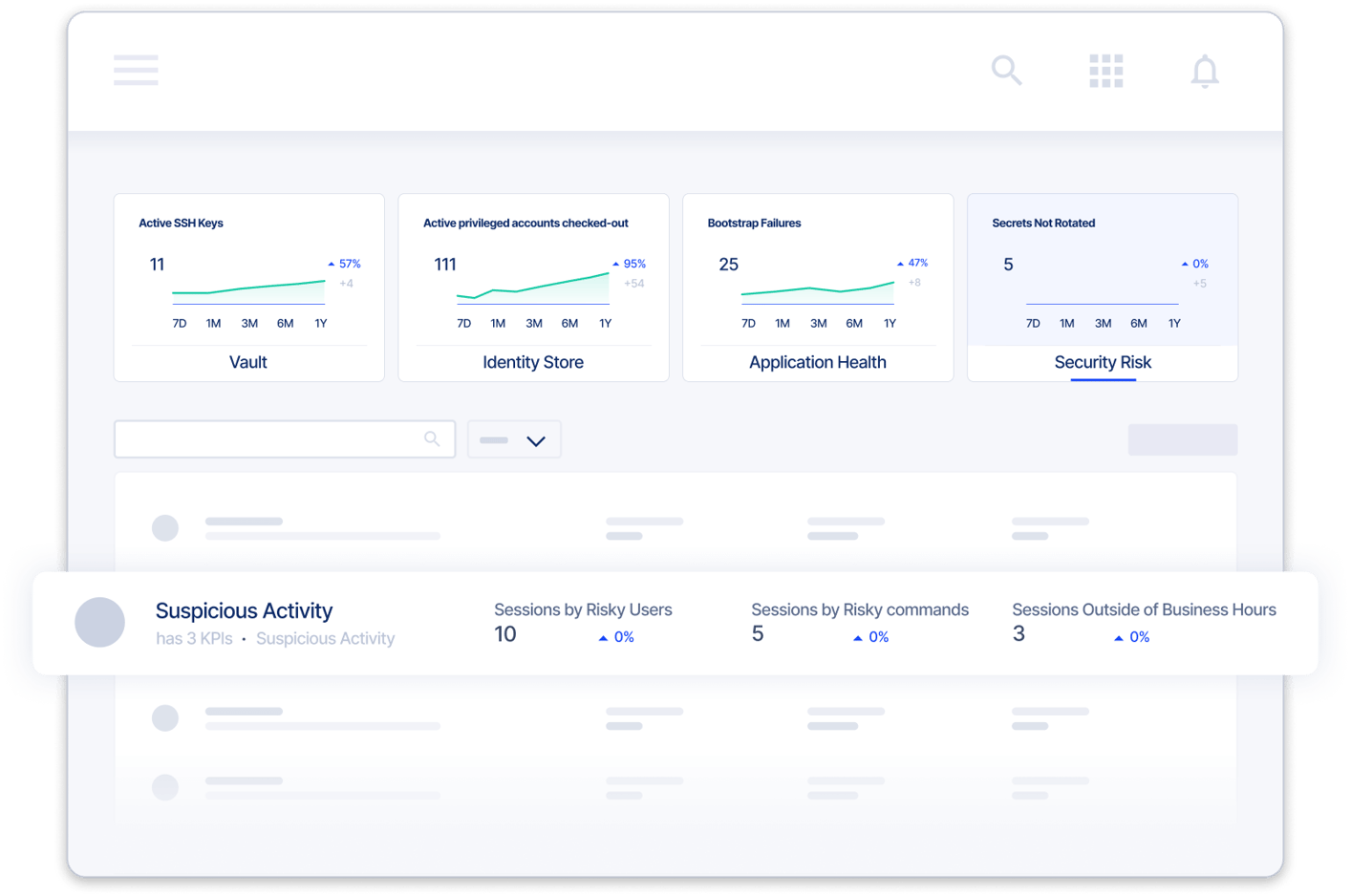The image size is (1351, 896).
Task: Select 7D range on Active SSH Keys
Action: [x=179, y=324]
